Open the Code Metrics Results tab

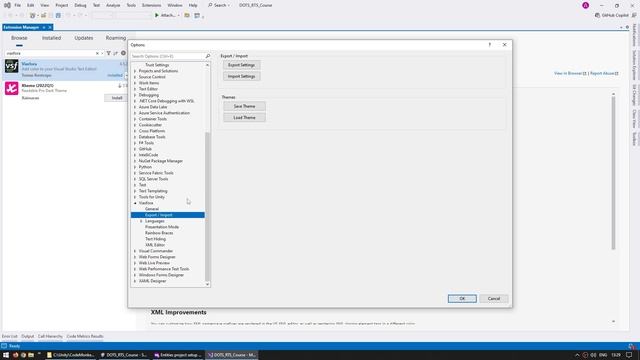[x=85, y=336]
